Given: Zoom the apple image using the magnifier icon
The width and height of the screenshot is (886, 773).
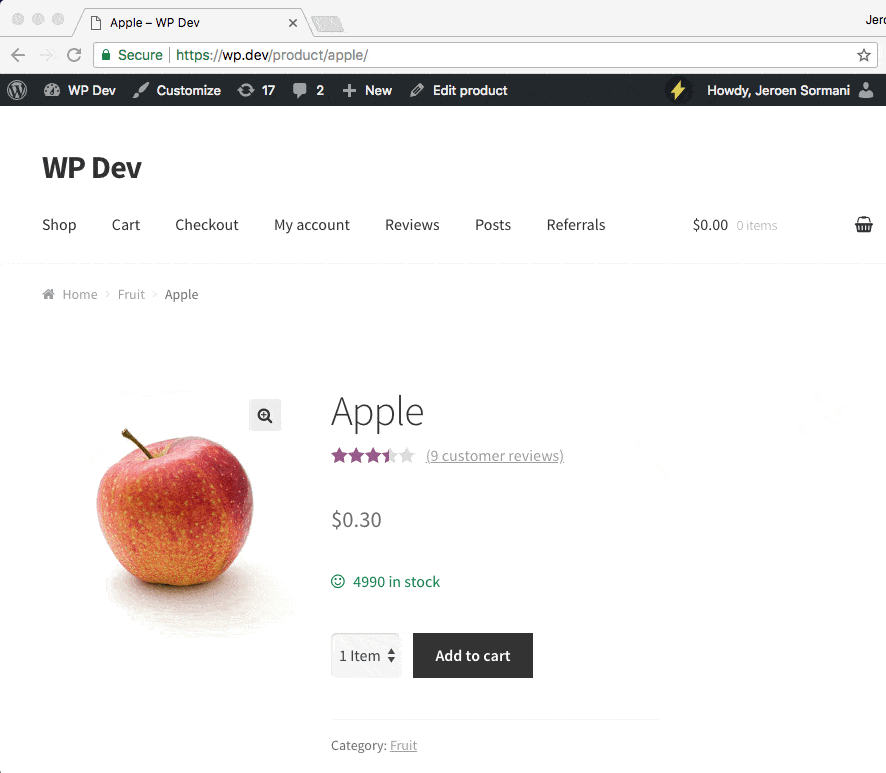Looking at the screenshot, I should 265,415.
